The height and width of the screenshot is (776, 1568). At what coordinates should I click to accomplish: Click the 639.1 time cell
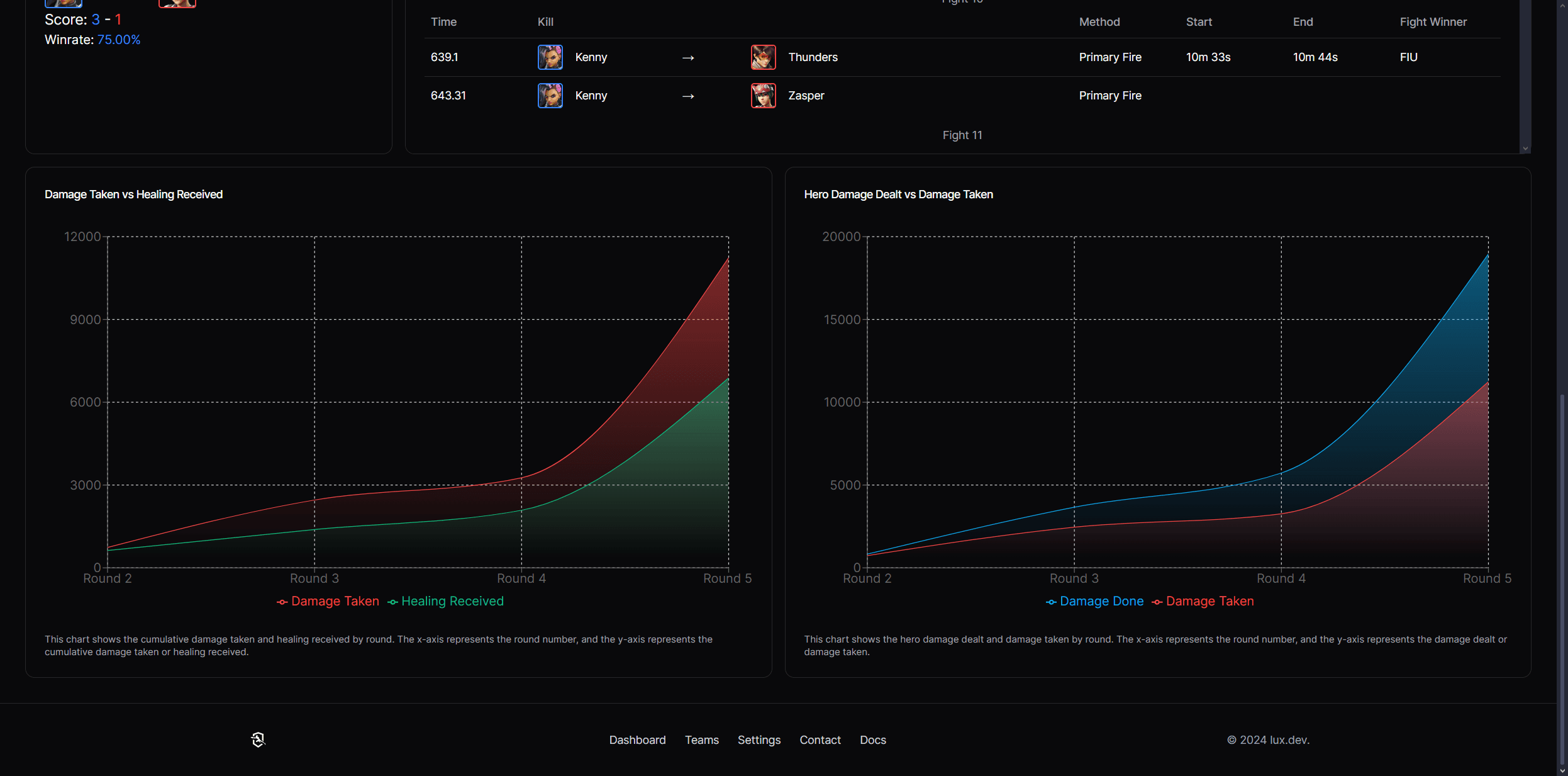(x=444, y=57)
